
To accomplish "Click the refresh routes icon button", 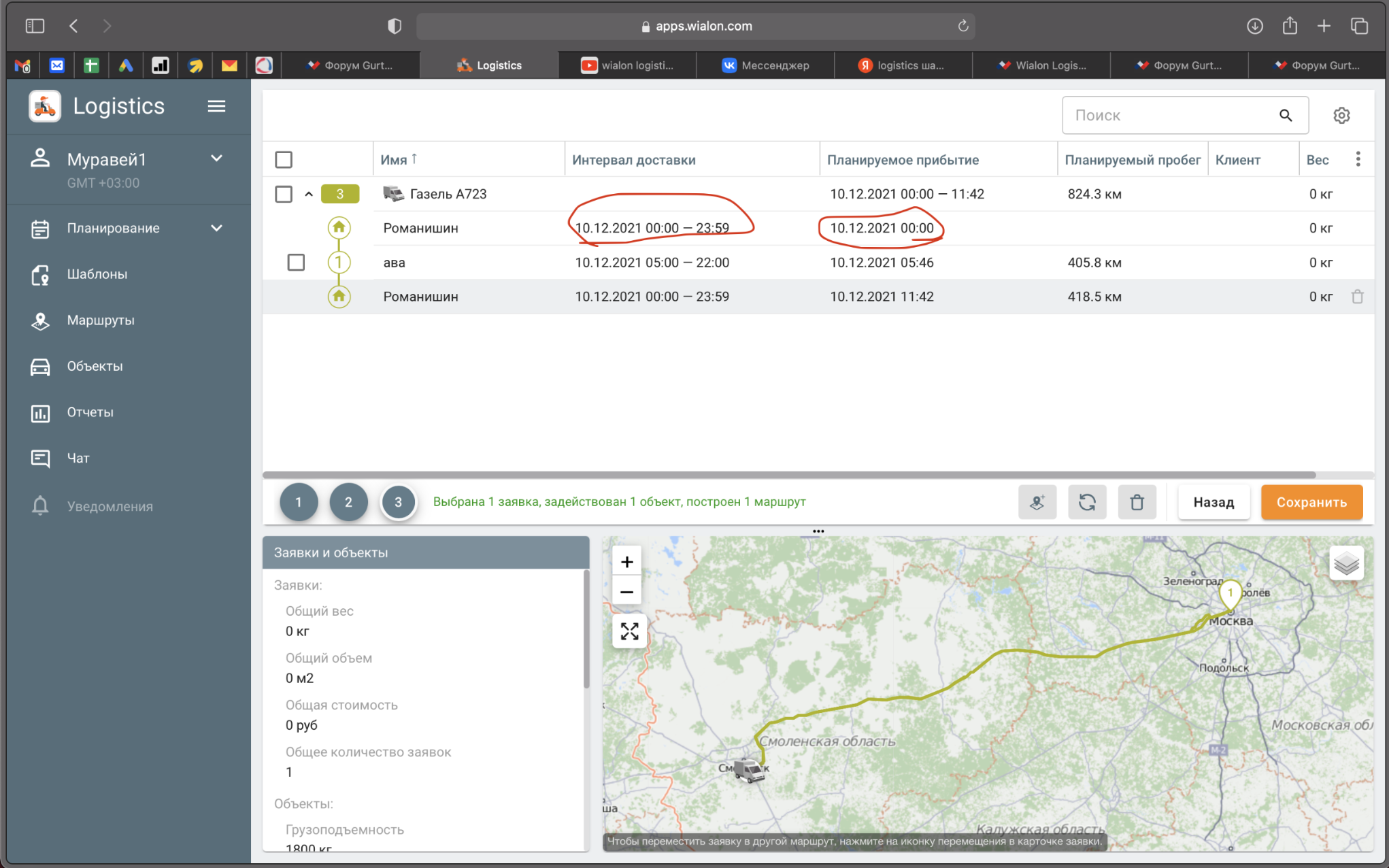I will (x=1087, y=502).
